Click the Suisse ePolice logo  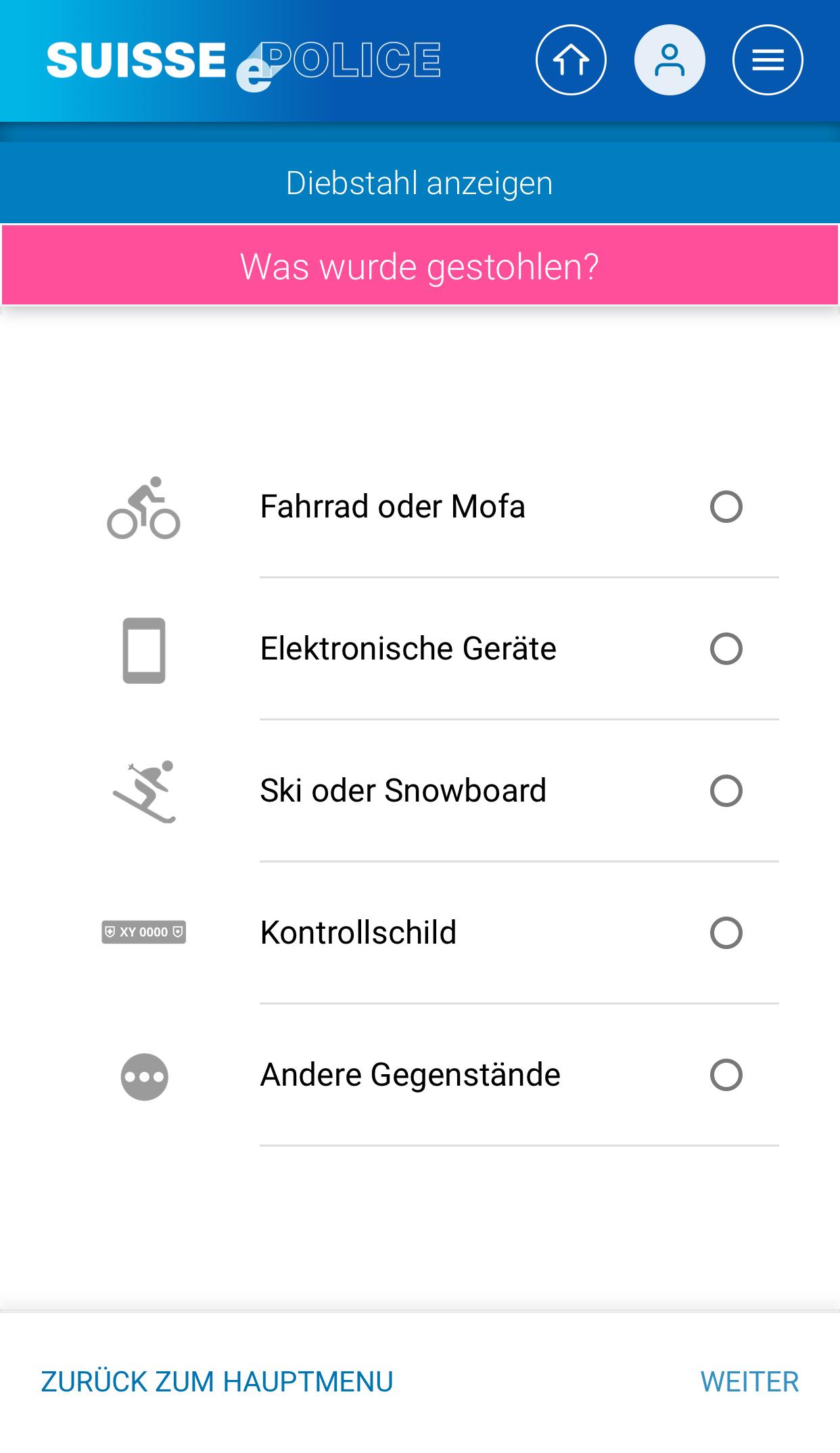coord(243,62)
